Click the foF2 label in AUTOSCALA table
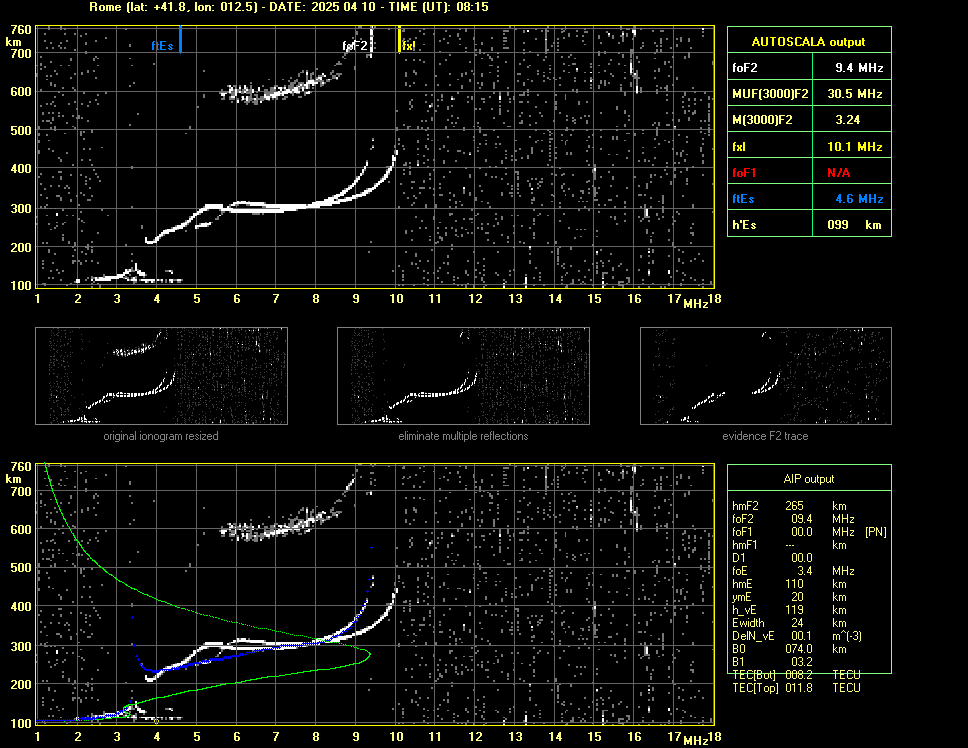Screen dimensions: 968x748 point(745,68)
